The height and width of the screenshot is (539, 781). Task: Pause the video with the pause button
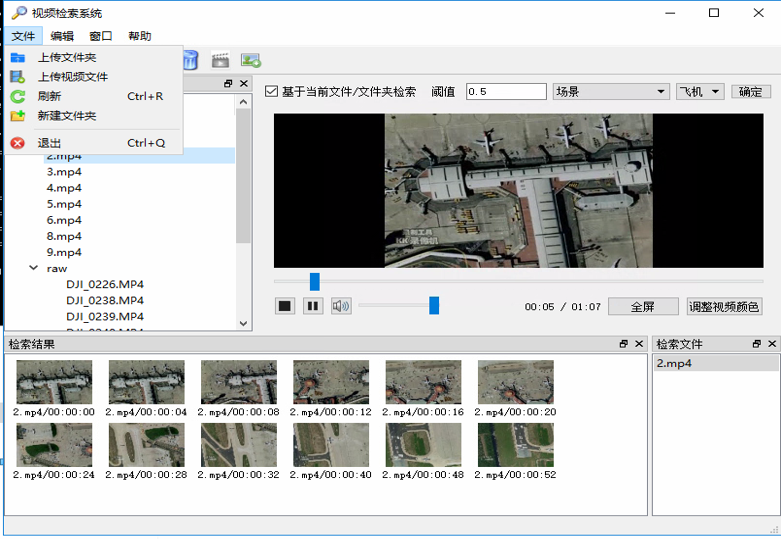click(313, 306)
